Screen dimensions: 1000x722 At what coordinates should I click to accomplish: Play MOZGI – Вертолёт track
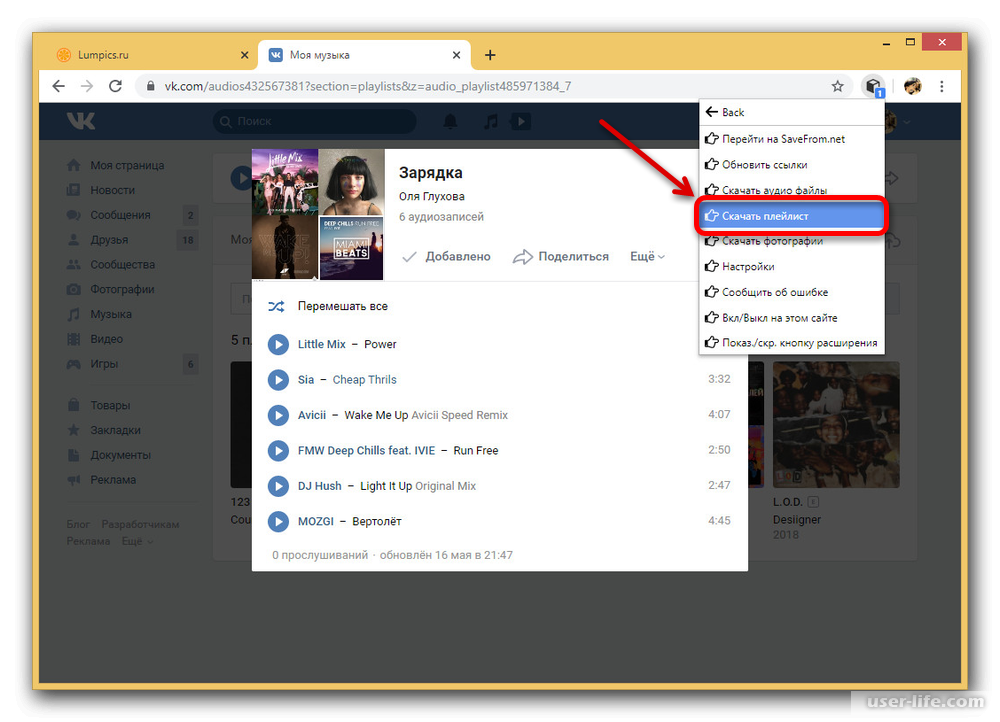pos(278,522)
